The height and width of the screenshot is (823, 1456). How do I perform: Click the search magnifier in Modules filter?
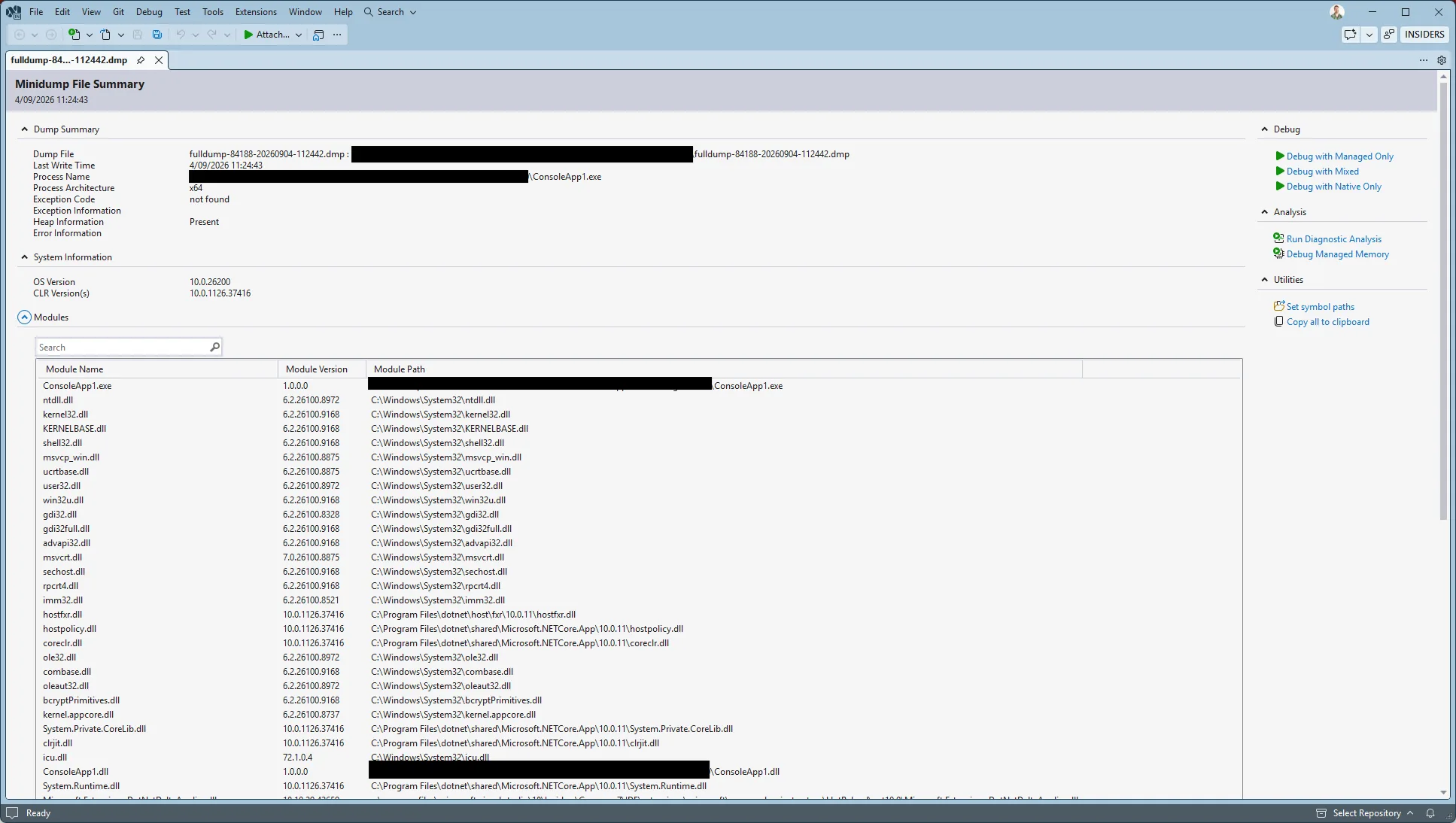click(x=214, y=347)
